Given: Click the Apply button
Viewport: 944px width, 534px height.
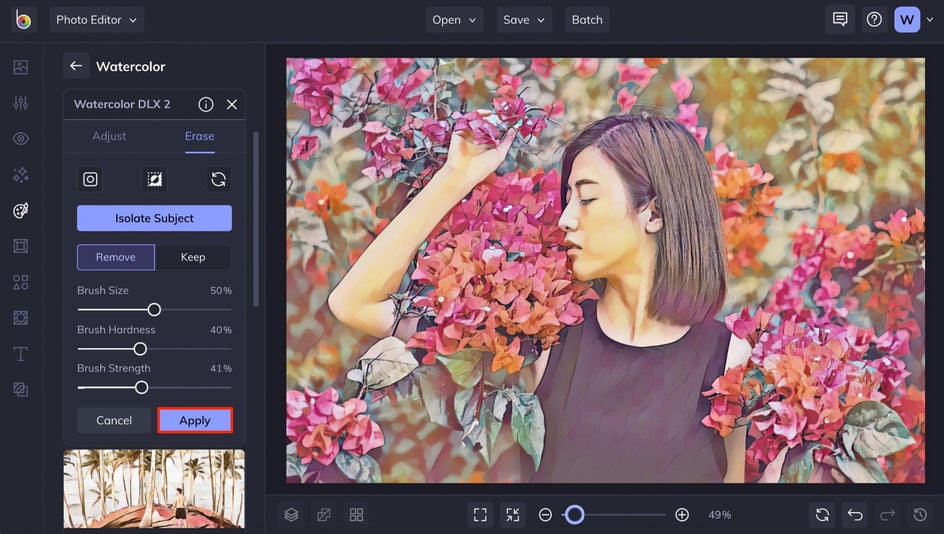Looking at the screenshot, I should click(x=195, y=420).
